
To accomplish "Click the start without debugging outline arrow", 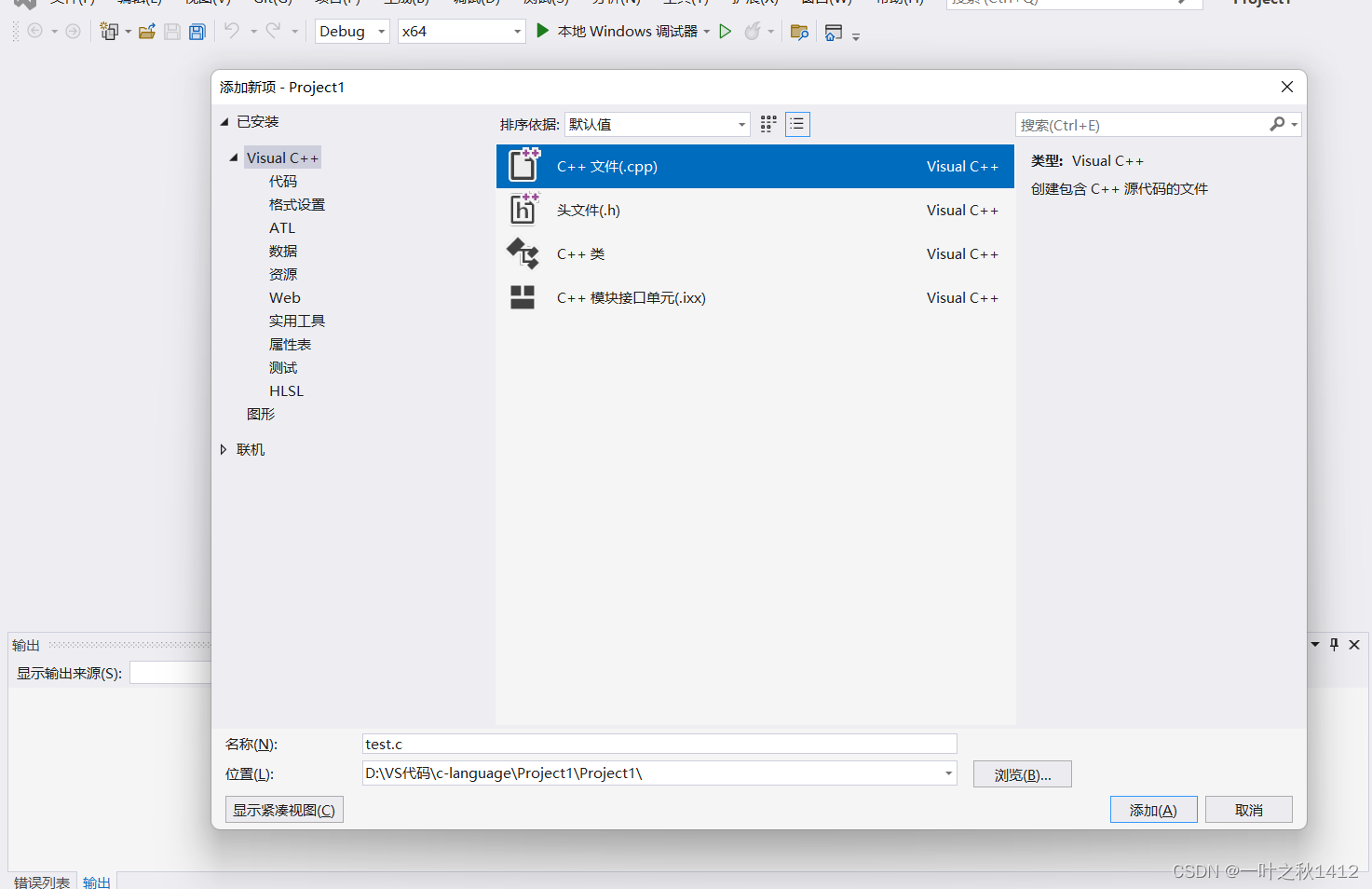I will click(726, 31).
